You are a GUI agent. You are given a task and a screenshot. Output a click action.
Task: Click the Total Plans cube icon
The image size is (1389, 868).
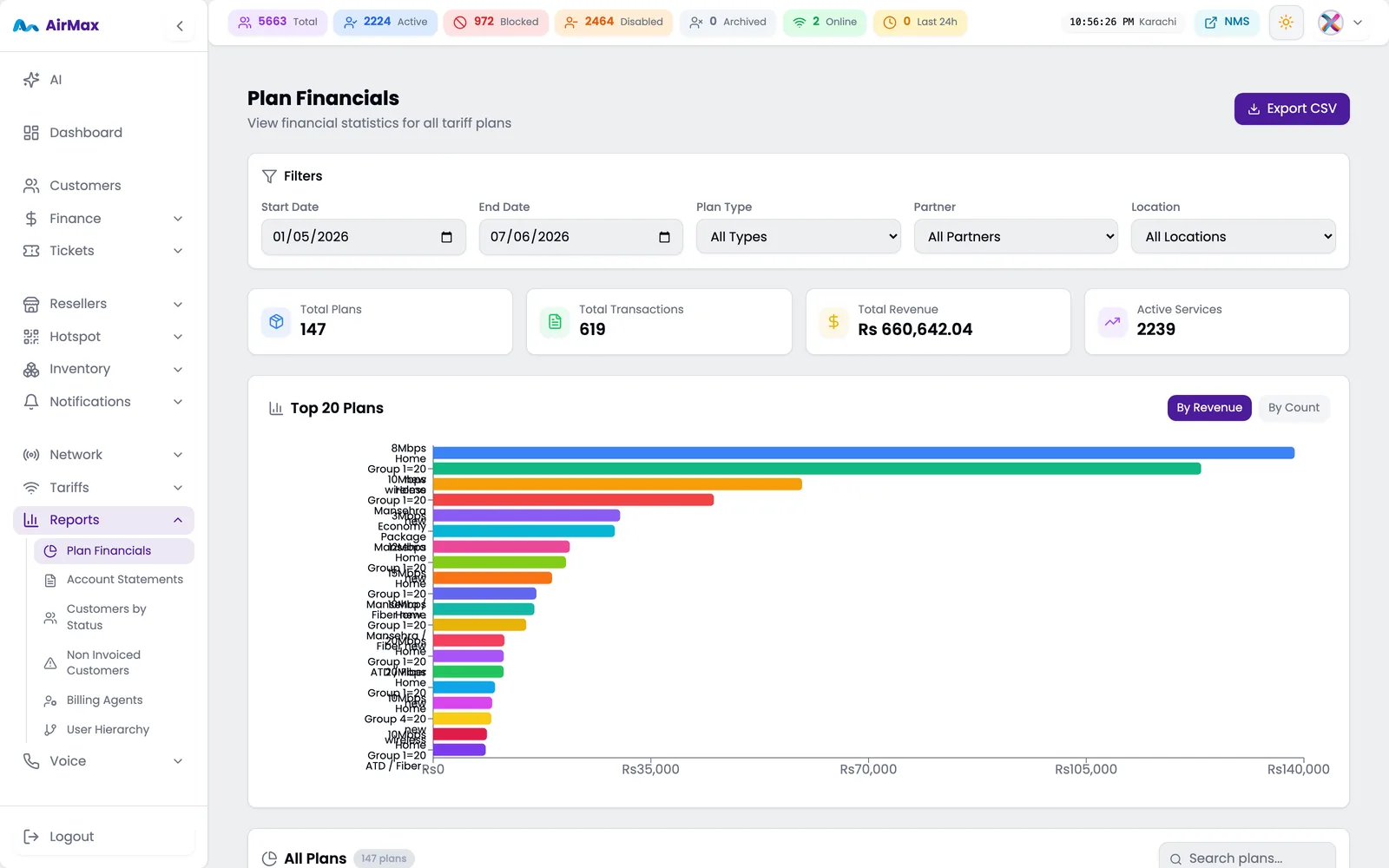pos(276,321)
